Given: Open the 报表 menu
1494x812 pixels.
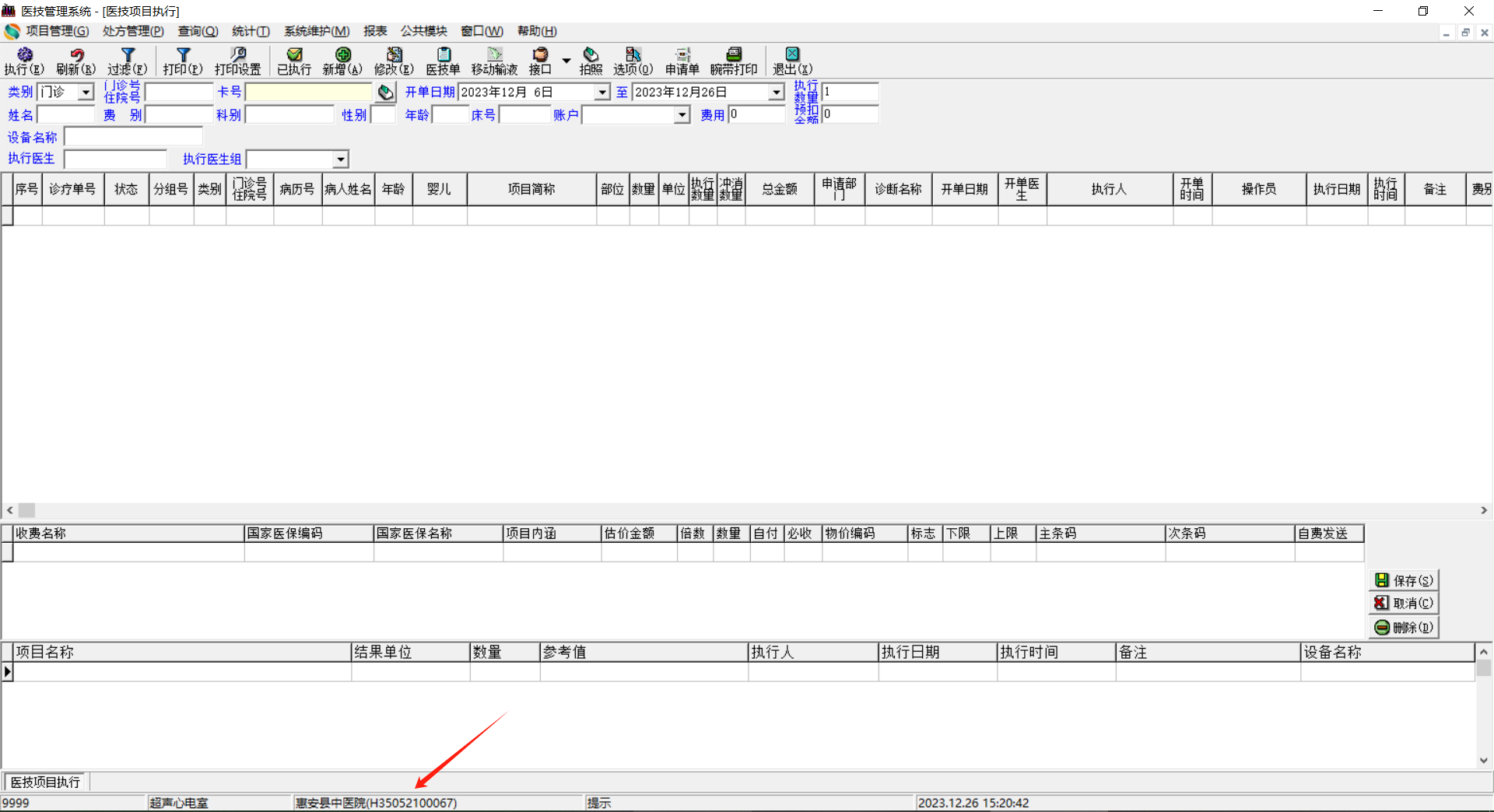Looking at the screenshot, I should [375, 31].
